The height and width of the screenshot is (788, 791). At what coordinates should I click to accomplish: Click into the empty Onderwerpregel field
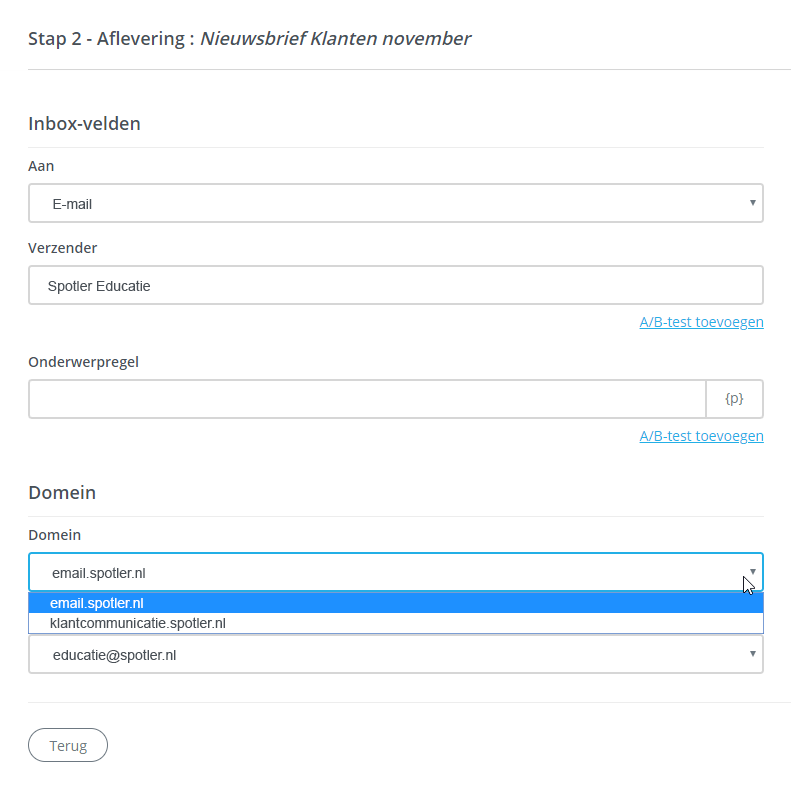tap(367, 398)
